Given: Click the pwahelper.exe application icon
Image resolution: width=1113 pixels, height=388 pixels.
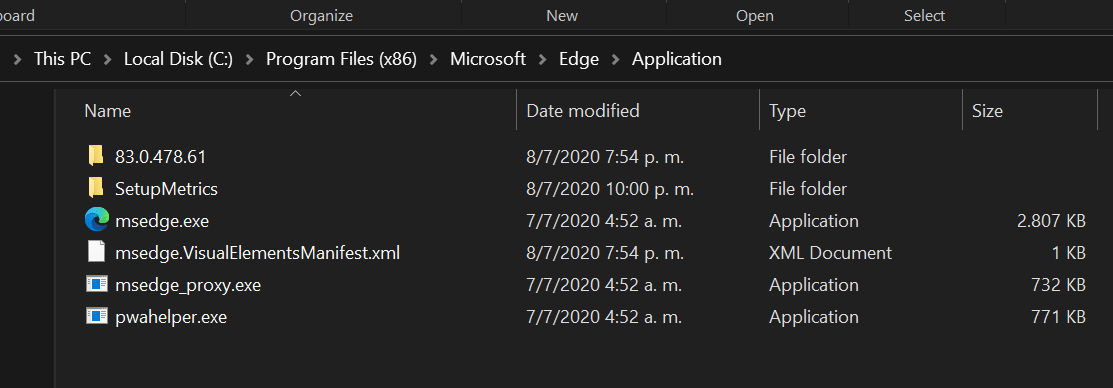Looking at the screenshot, I should [x=96, y=316].
